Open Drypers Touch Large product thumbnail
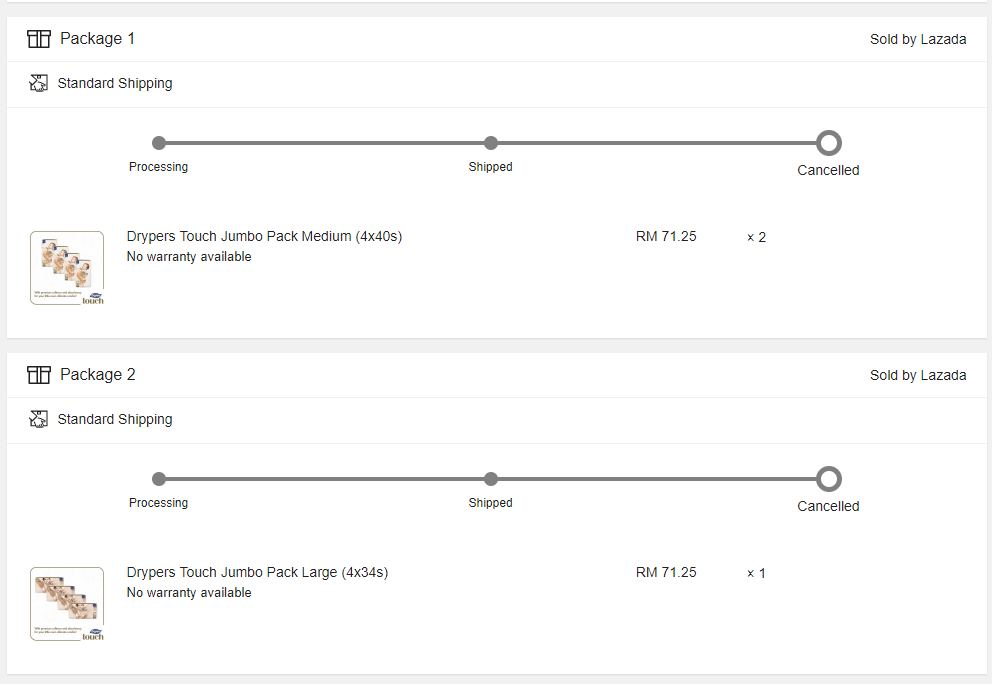 click(x=67, y=604)
